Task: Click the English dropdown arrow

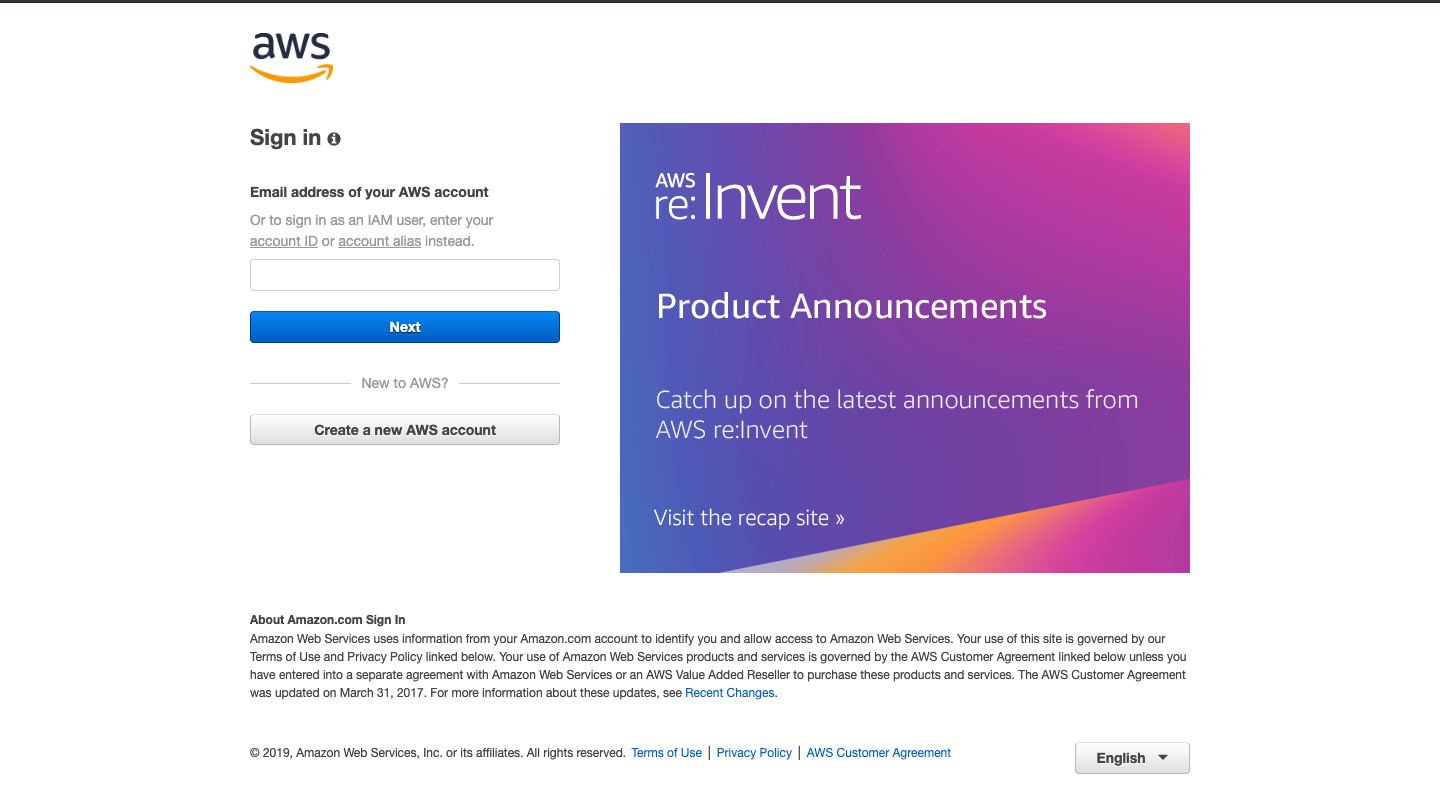Action: (1162, 758)
